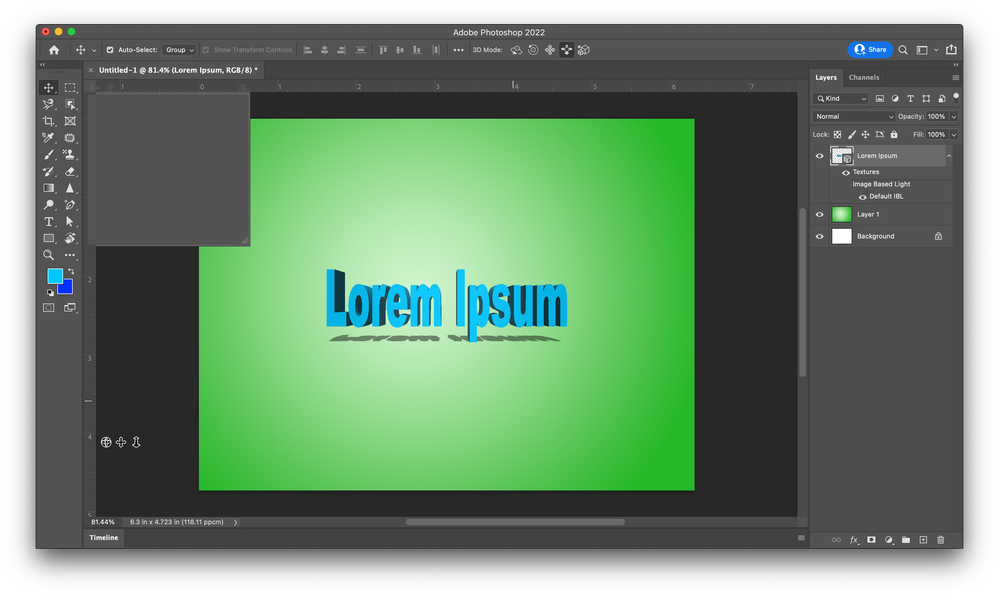Select the Crop tool

pos(48,120)
